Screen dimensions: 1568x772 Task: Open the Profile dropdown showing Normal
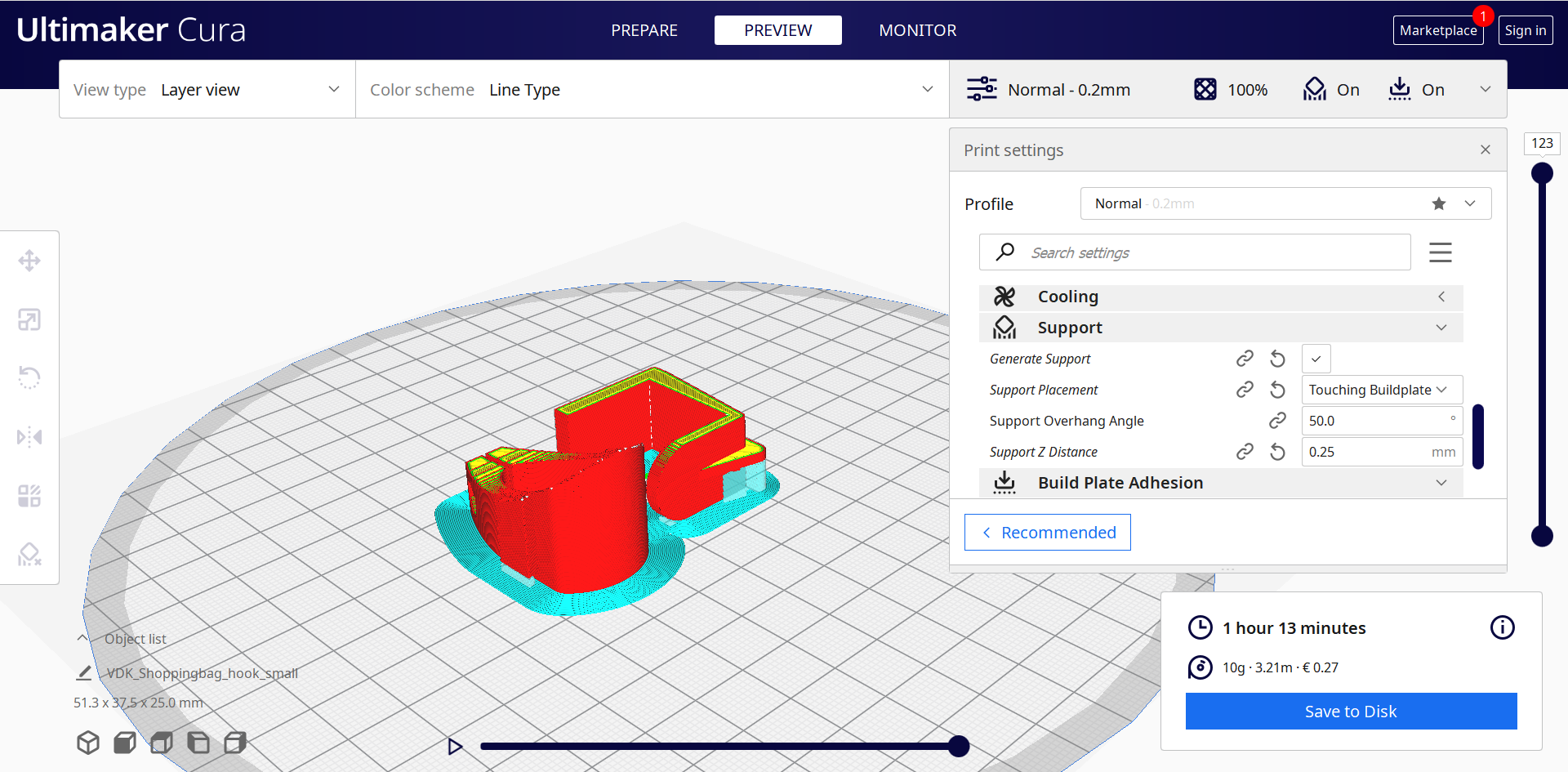tap(1285, 203)
